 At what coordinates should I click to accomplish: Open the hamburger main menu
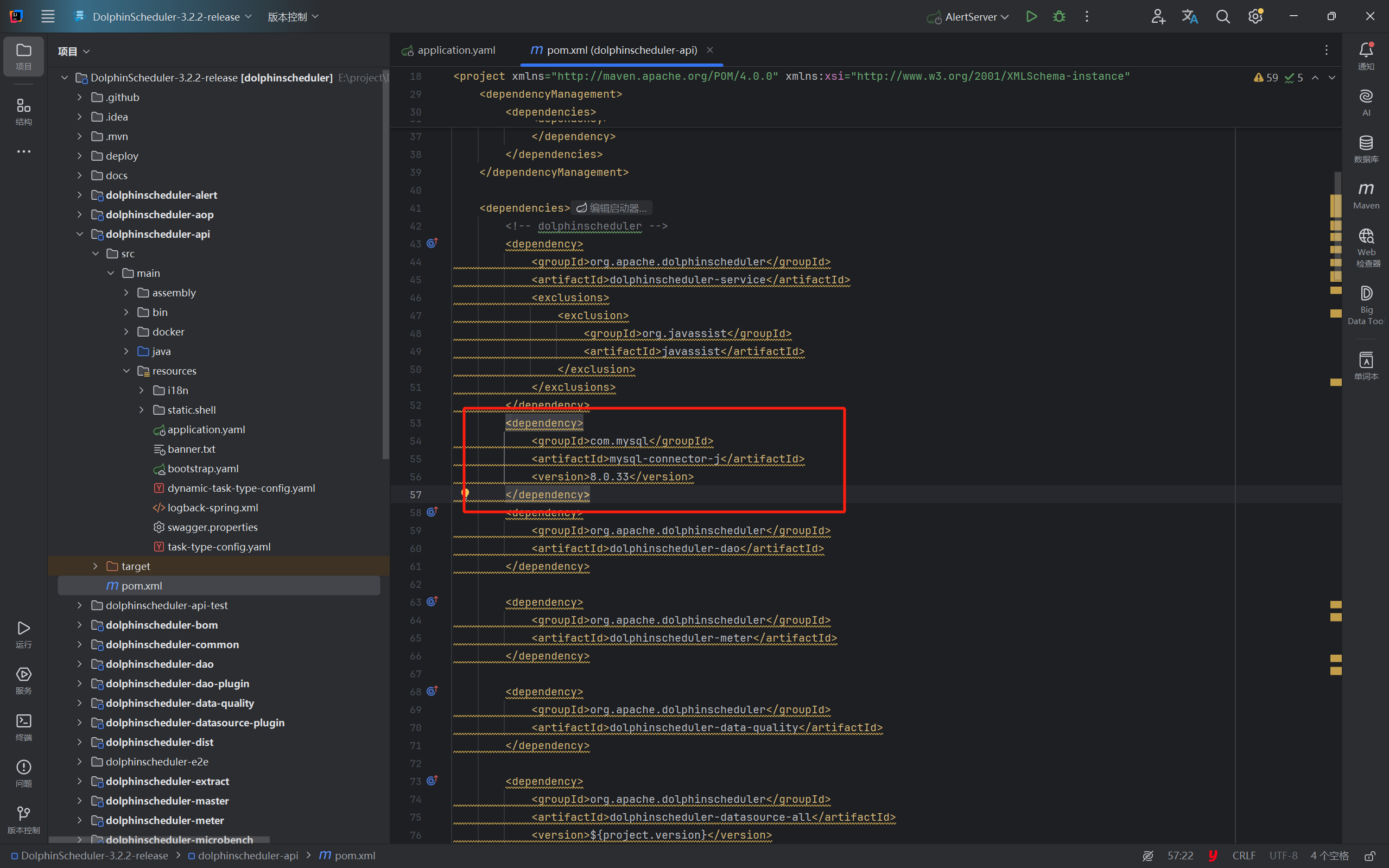[x=48, y=16]
